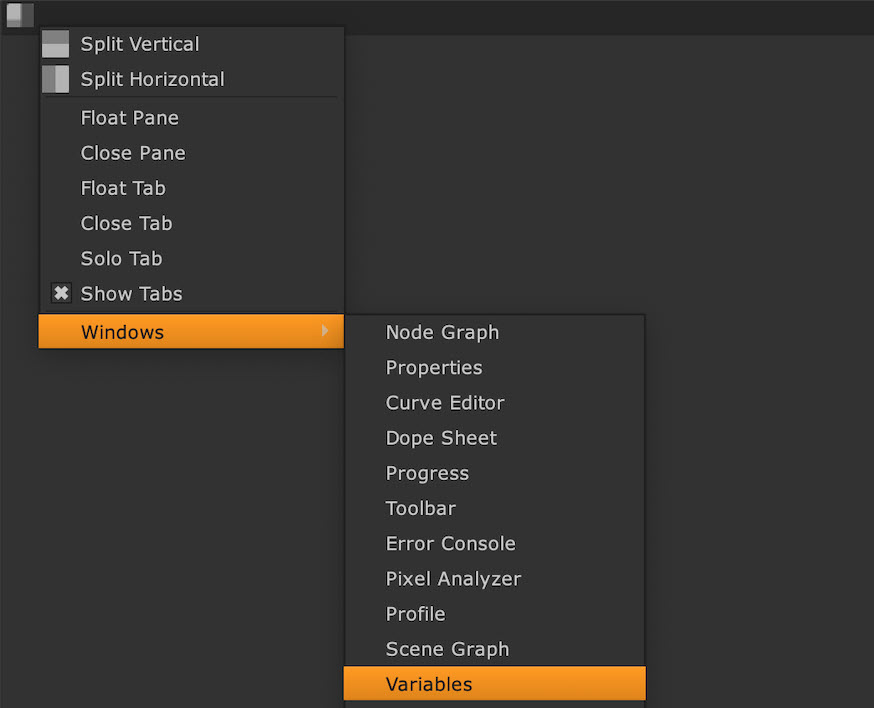Click the Split Vertical icon
Screen dimensions: 874x708
click(x=56, y=44)
